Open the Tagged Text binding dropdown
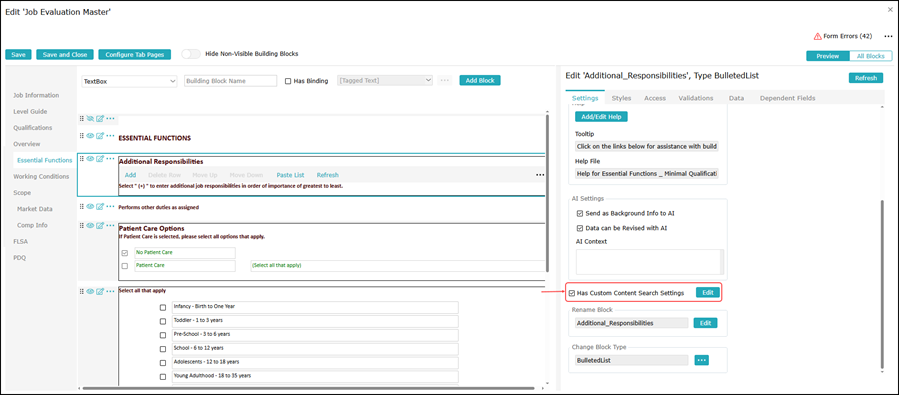The width and height of the screenshot is (899, 395). [385, 81]
